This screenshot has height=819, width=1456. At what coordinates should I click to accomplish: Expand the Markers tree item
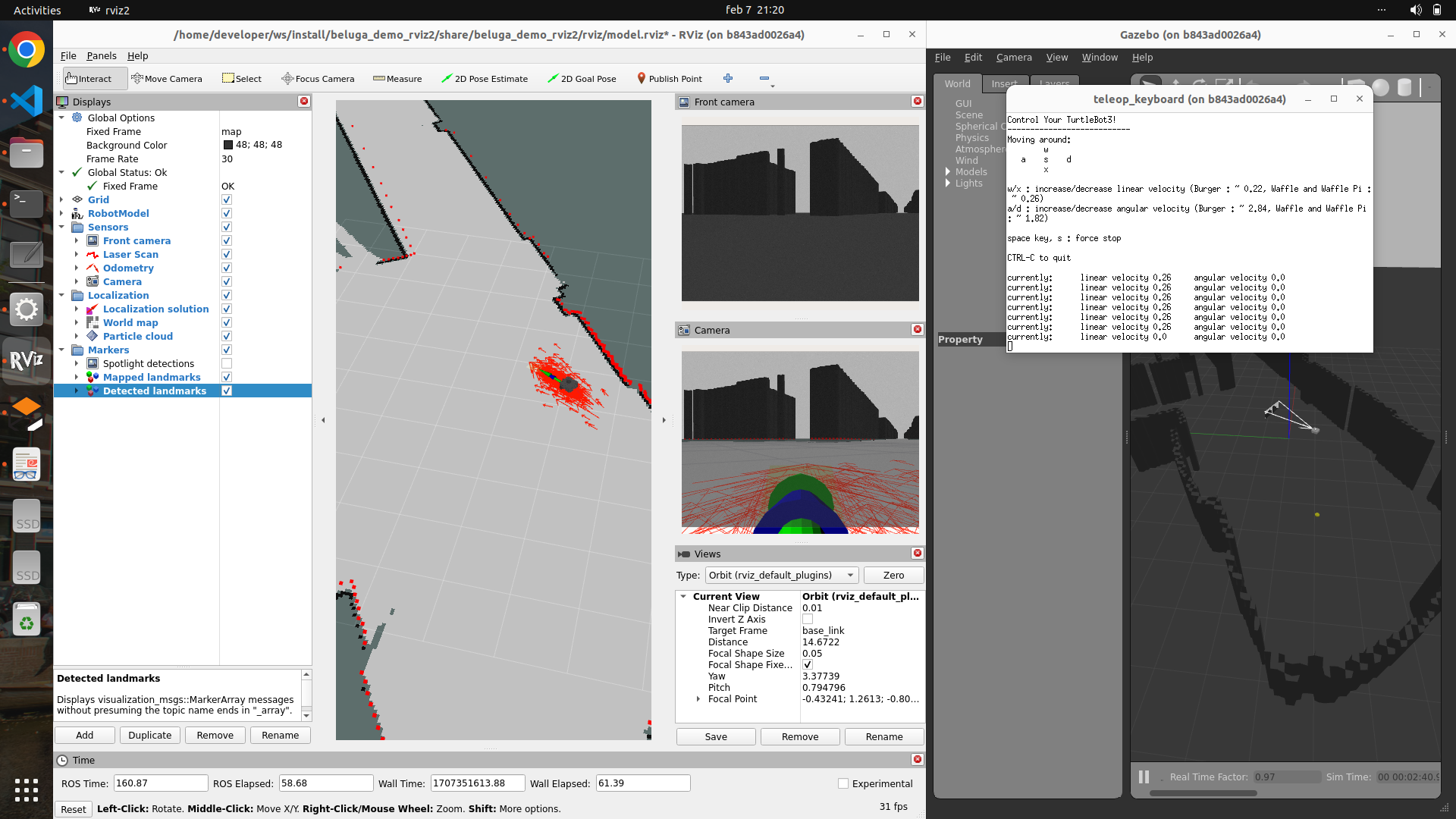coord(62,349)
